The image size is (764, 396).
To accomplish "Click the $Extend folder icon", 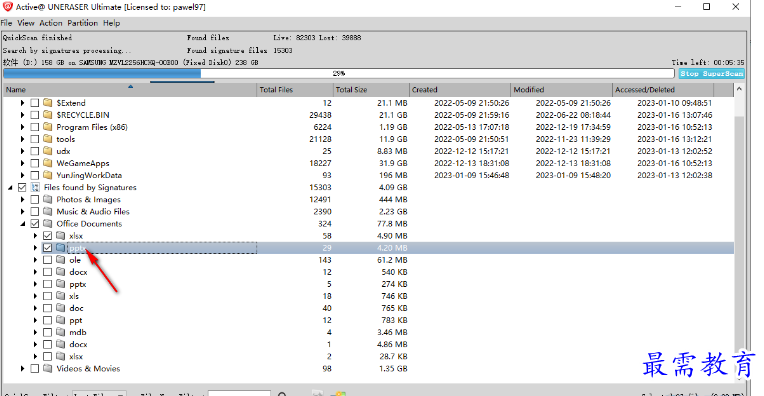I will pos(47,103).
